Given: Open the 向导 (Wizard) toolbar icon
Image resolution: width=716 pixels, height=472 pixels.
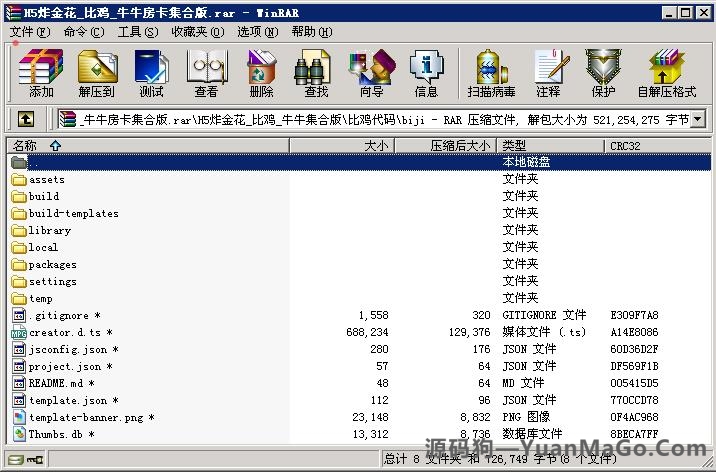Looking at the screenshot, I should point(372,67).
